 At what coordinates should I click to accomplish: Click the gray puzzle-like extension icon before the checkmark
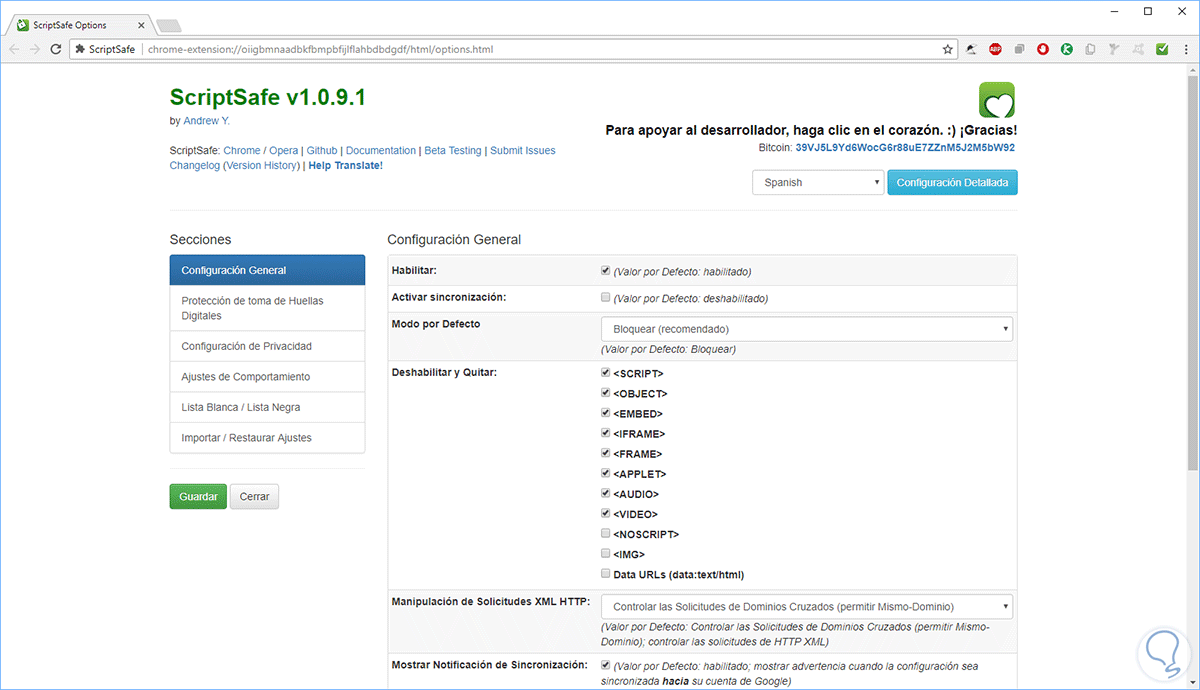click(x=1138, y=49)
